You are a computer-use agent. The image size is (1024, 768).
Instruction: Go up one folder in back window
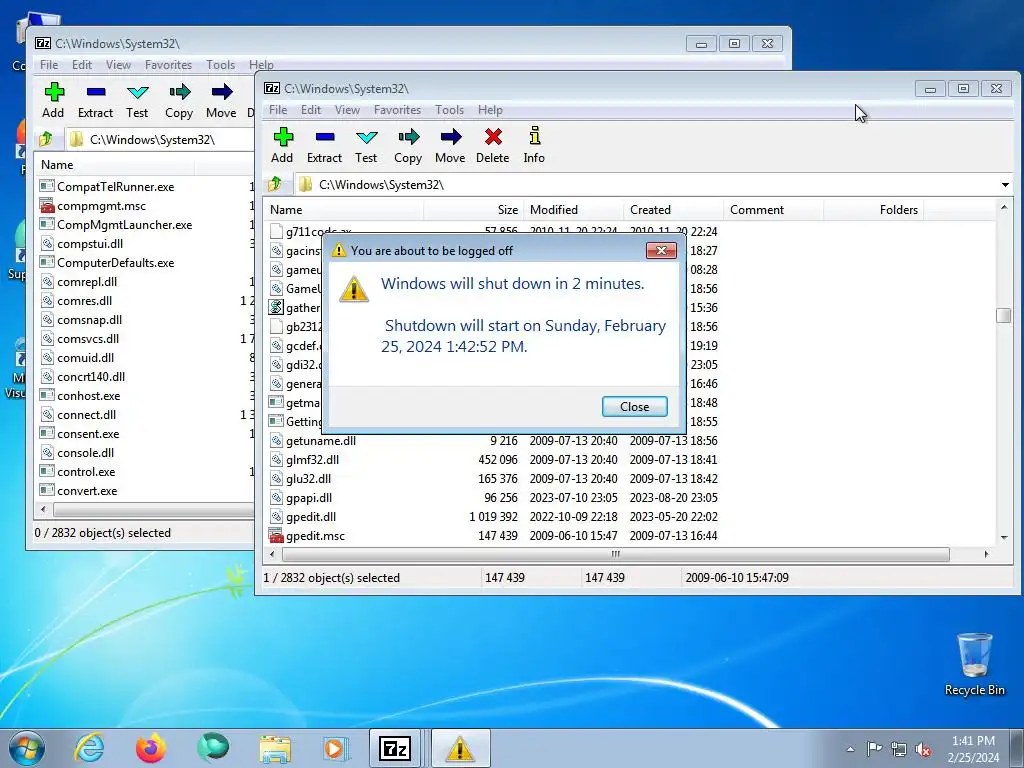pos(46,139)
